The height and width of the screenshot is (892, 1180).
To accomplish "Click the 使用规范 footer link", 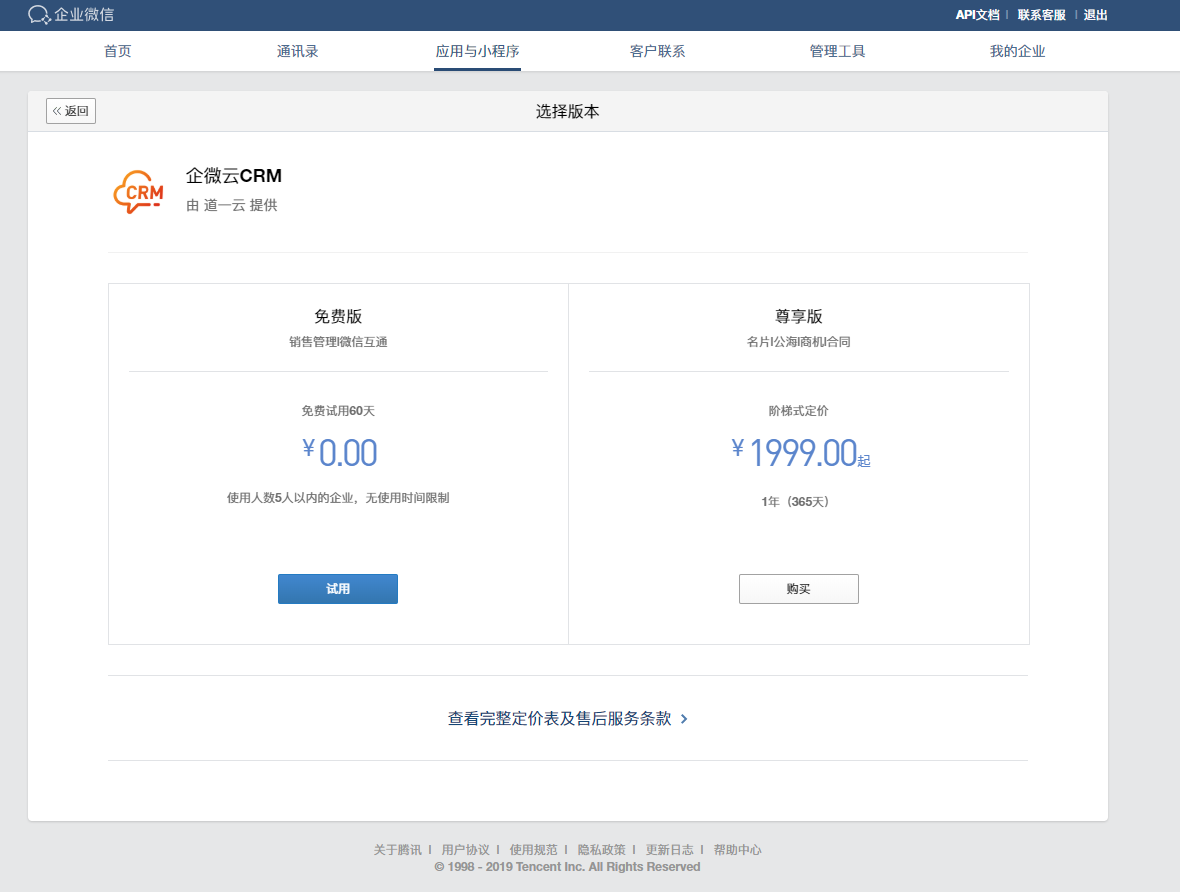I will (534, 850).
